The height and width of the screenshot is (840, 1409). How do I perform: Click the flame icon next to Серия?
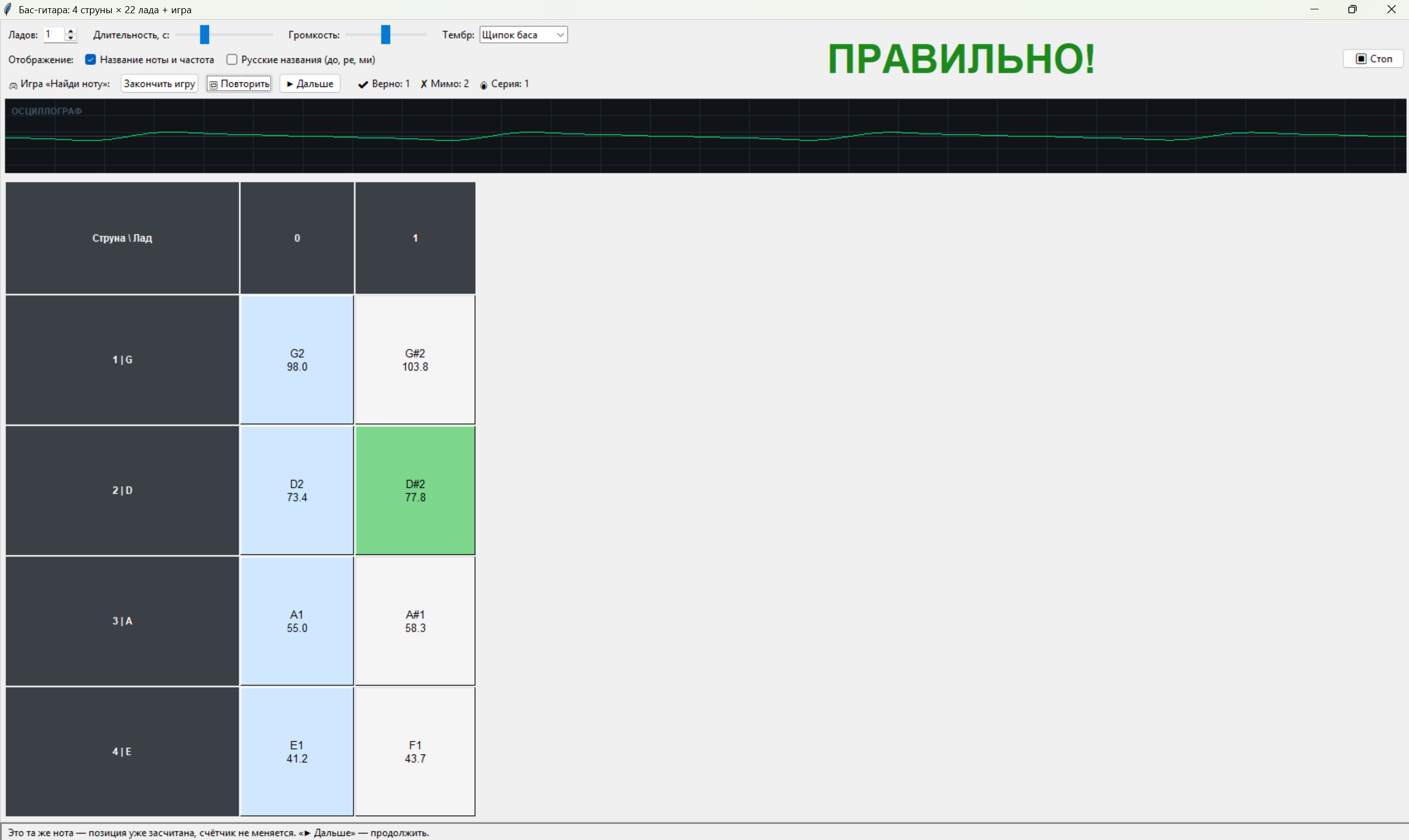point(483,85)
